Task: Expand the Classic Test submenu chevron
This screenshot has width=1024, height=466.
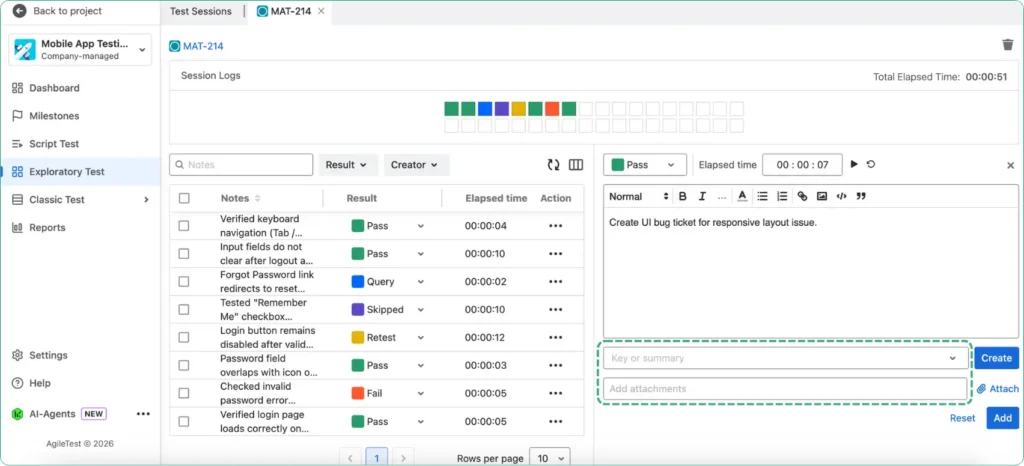Action: pos(146,200)
